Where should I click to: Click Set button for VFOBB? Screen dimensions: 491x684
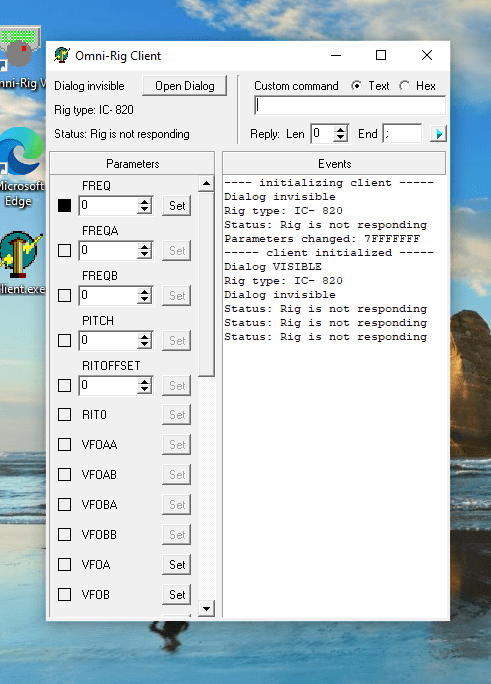(x=177, y=534)
